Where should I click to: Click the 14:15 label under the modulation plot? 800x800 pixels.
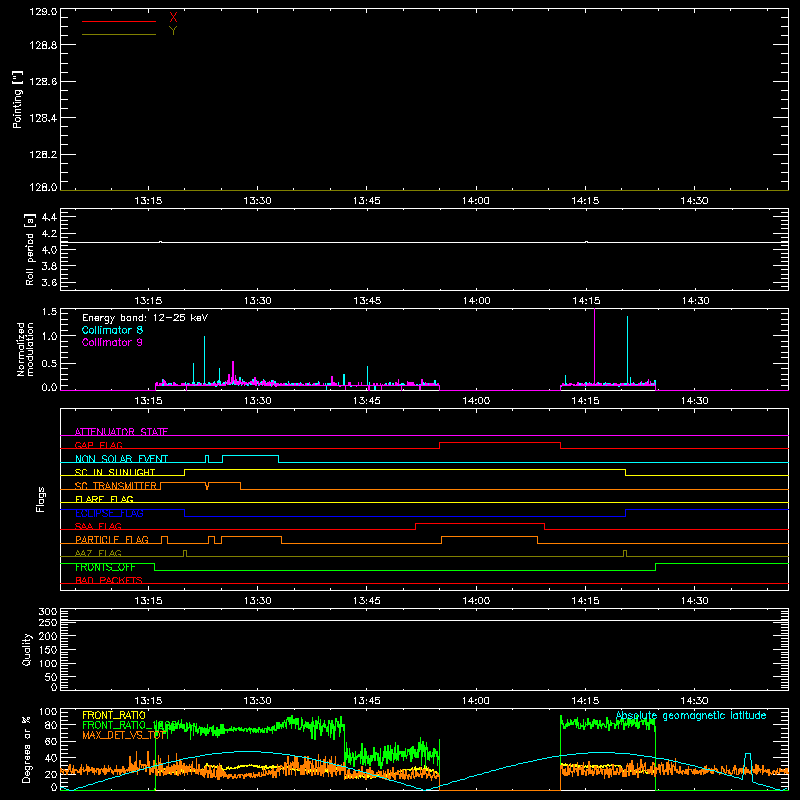click(x=585, y=401)
